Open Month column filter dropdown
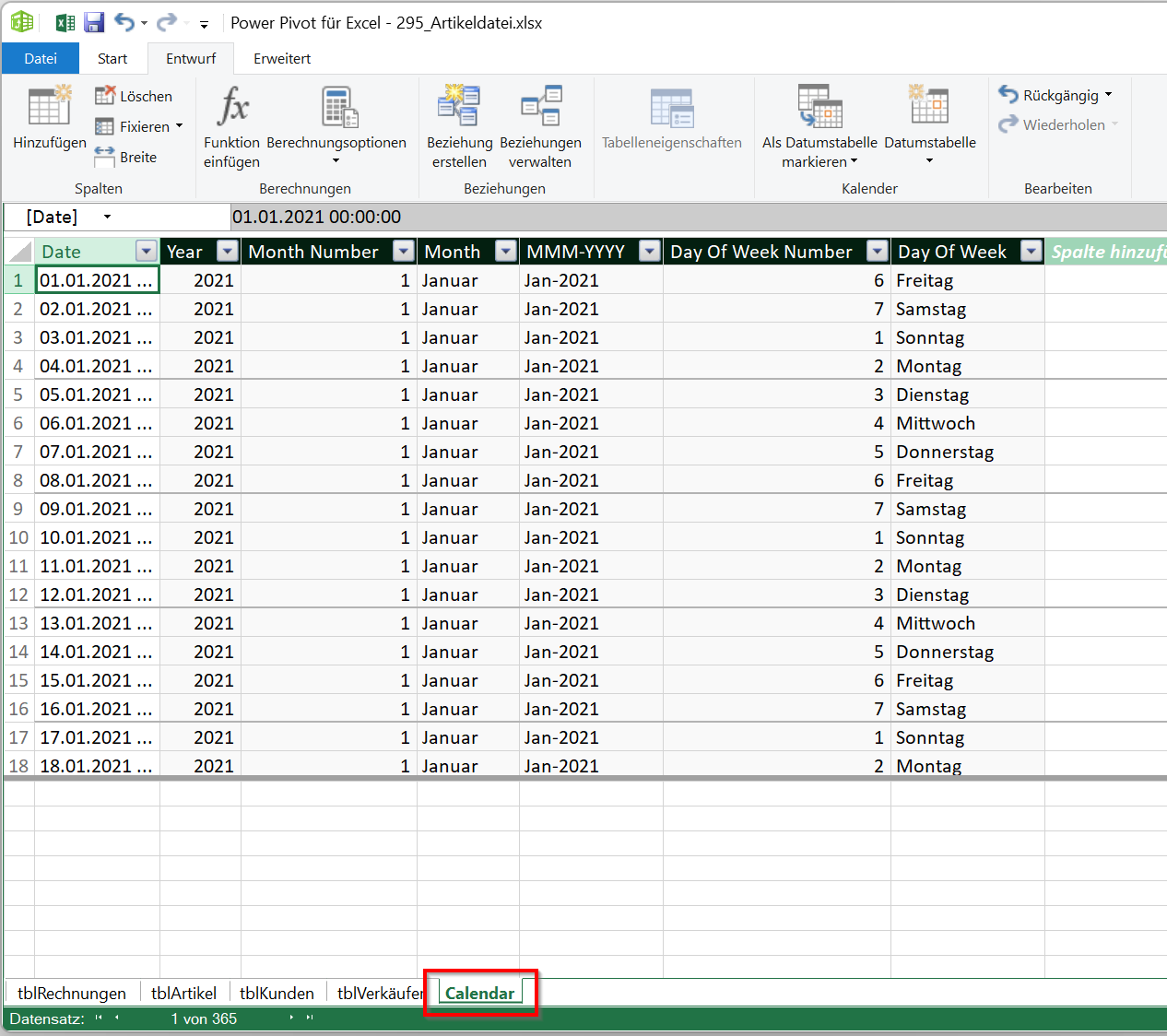 coord(506,251)
